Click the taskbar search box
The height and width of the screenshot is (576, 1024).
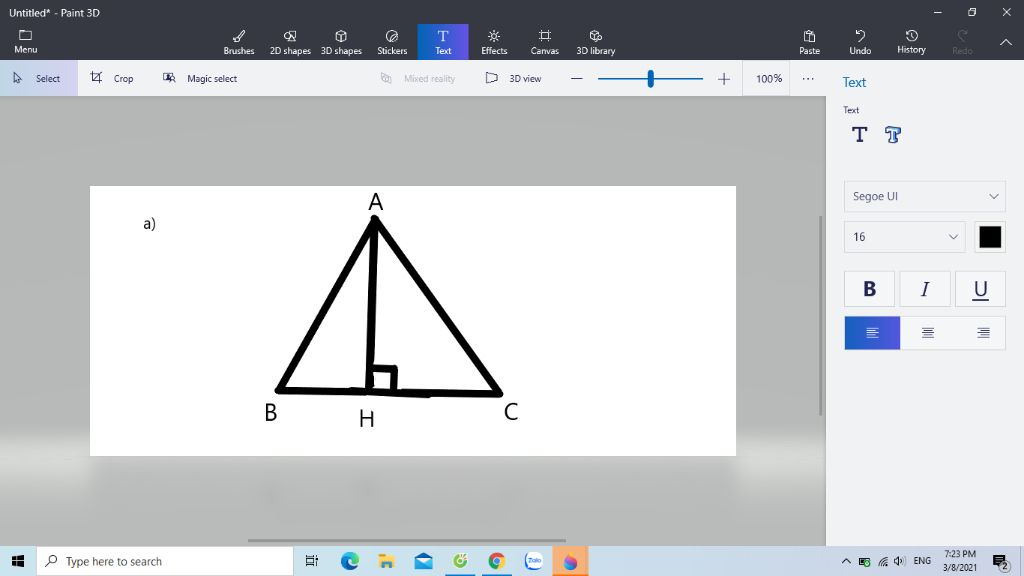coord(165,561)
